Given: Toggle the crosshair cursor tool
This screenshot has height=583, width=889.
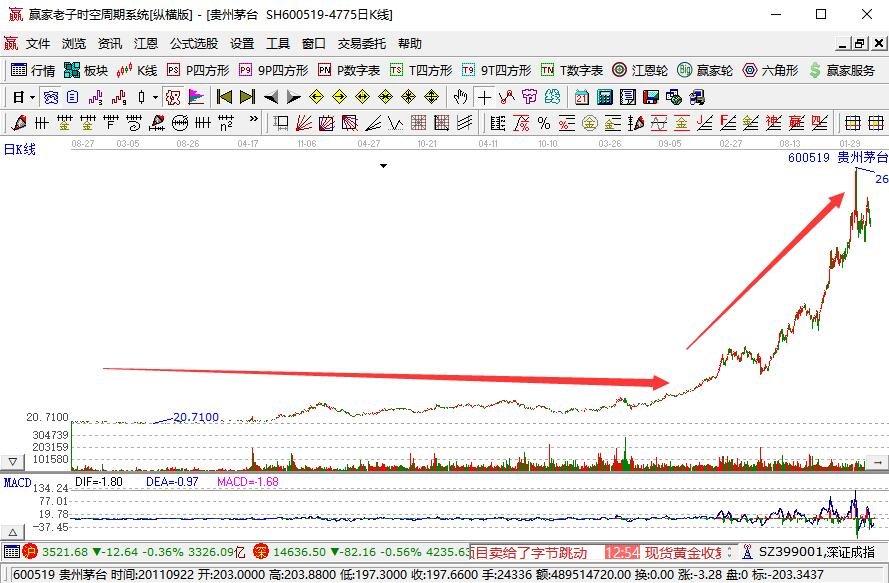Looking at the screenshot, I should coord(484,98).
